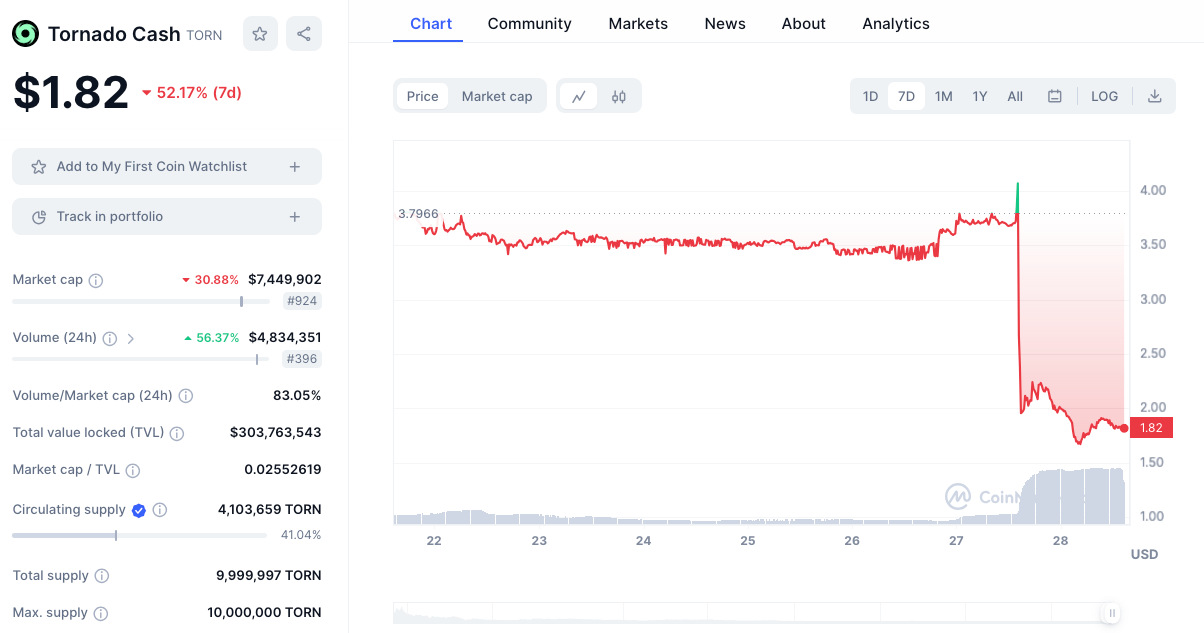This screenshot has height=633, width=1204.
Task: Click the $7,449,902 market cap value
Action: pos(285,280)
